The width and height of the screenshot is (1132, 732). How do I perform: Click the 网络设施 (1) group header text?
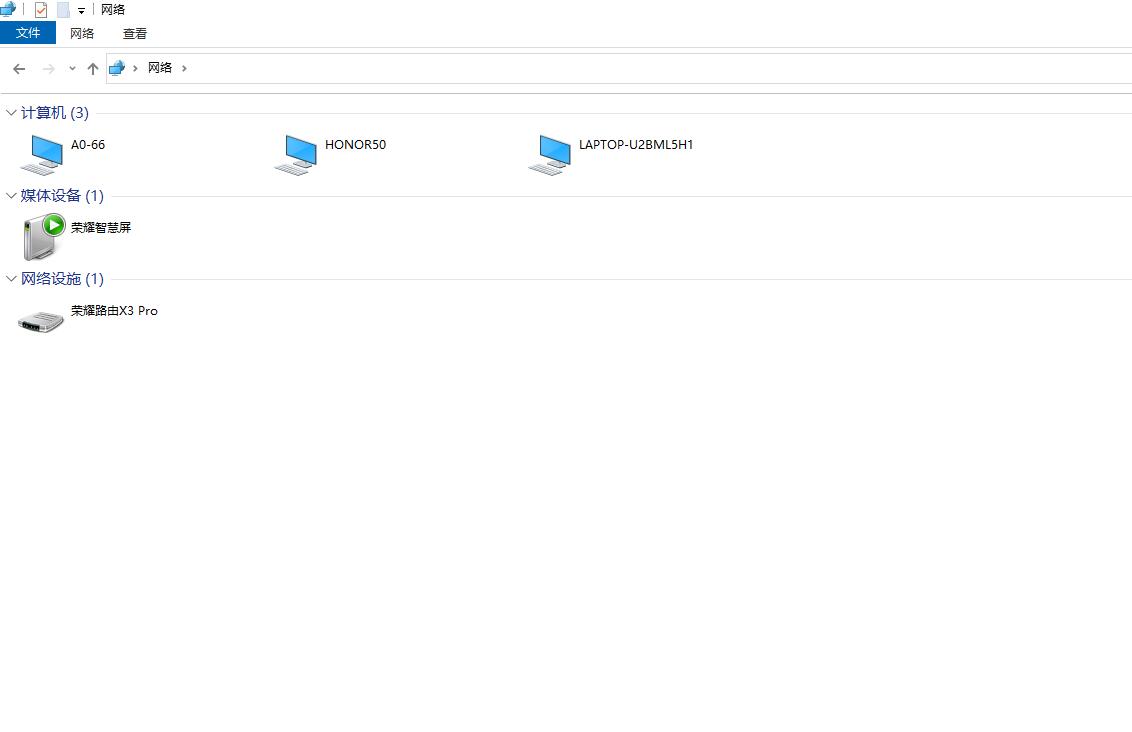coord(62,279)
